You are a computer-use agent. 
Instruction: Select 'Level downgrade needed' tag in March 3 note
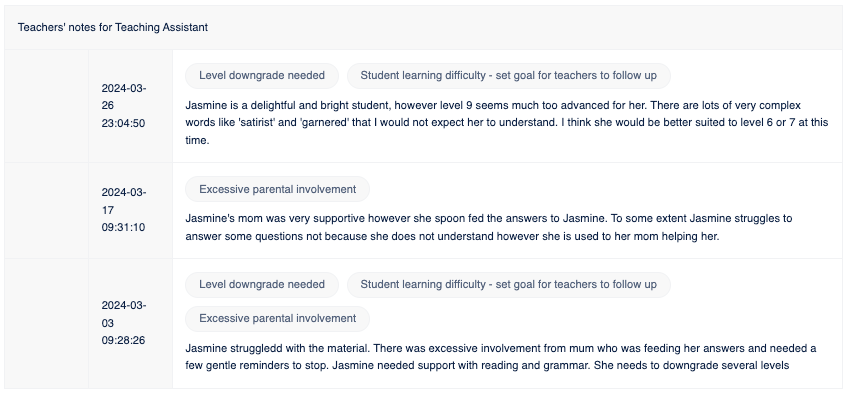point(262,284)
